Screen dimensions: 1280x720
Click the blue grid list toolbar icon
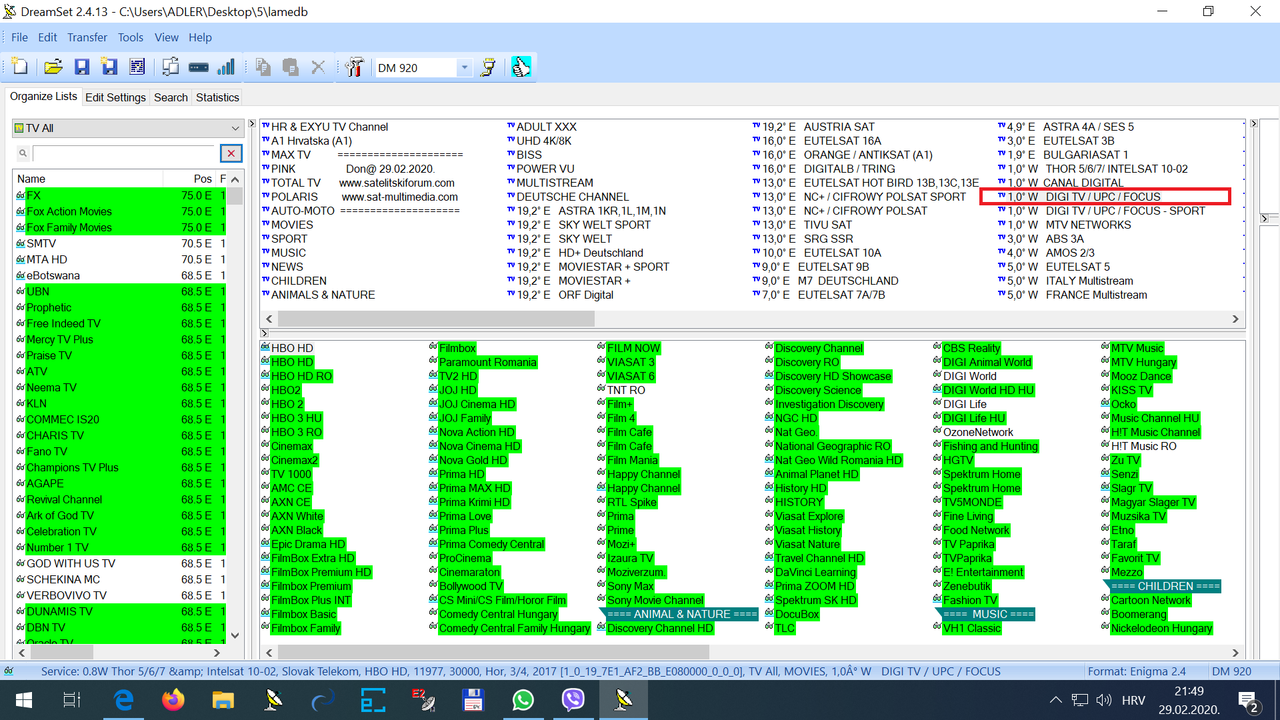tap(137, 67)
